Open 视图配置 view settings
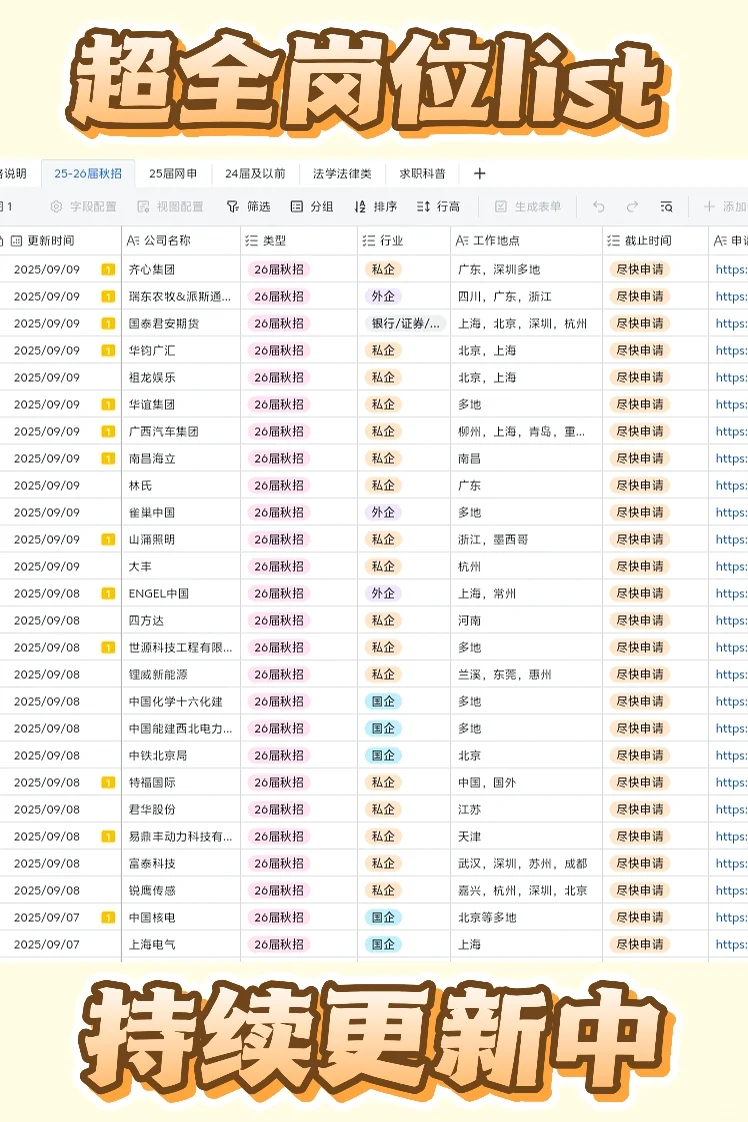748x1122 pixels. pos(170,207)
